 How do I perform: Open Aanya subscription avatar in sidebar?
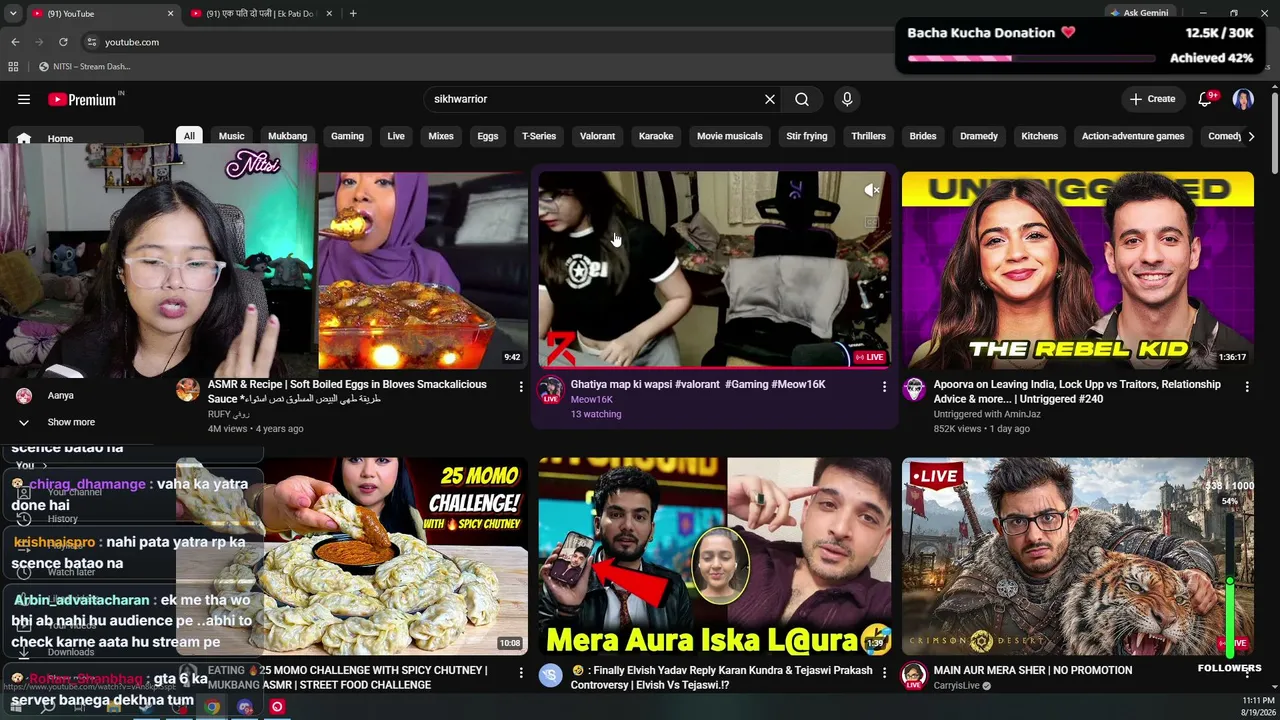coord(24,396)
